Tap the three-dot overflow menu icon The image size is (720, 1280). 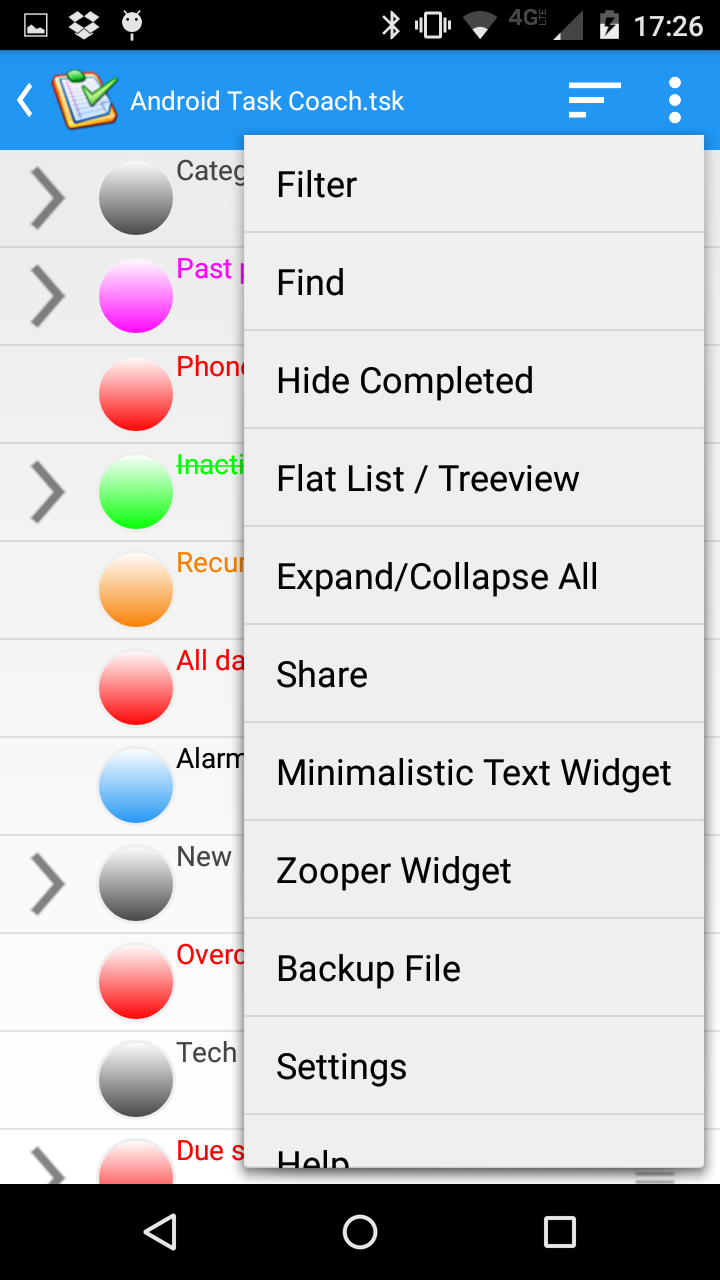675,100
